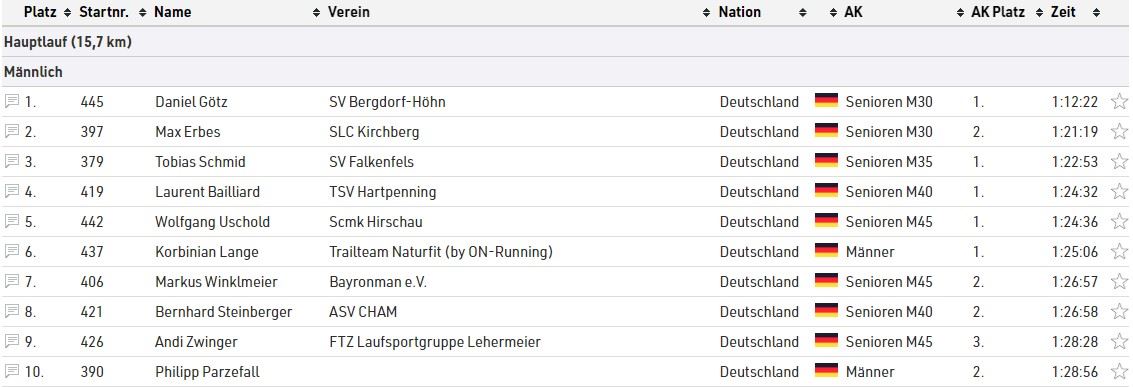Click comment icon beside place 7
This screenshot has width=1133, height=387.
[x=11, y=281]
